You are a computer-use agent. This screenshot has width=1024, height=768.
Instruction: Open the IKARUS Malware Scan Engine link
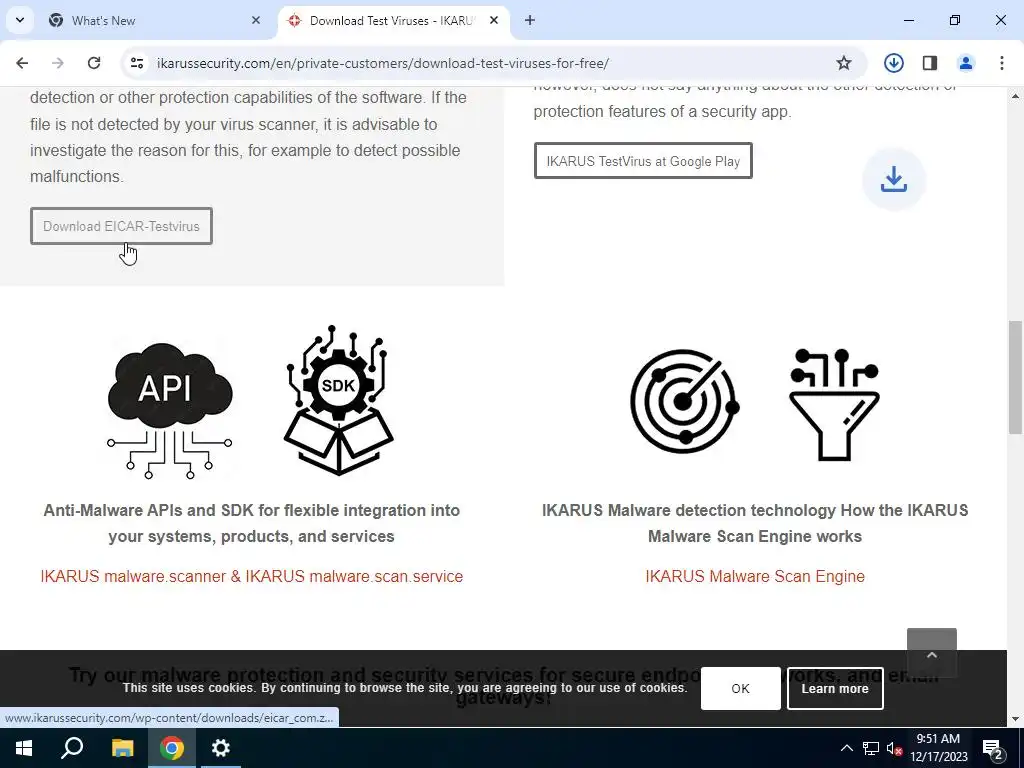coord(755,576)
